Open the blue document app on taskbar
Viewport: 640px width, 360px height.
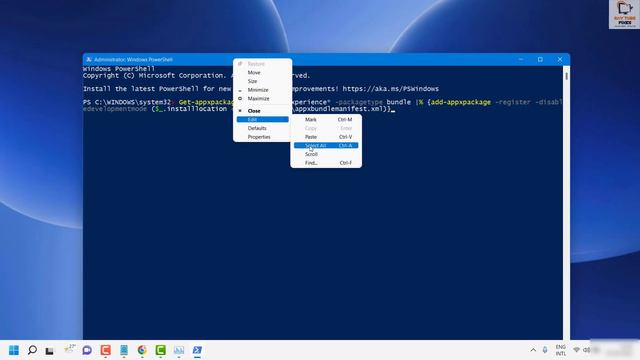(x=124, y=350)
